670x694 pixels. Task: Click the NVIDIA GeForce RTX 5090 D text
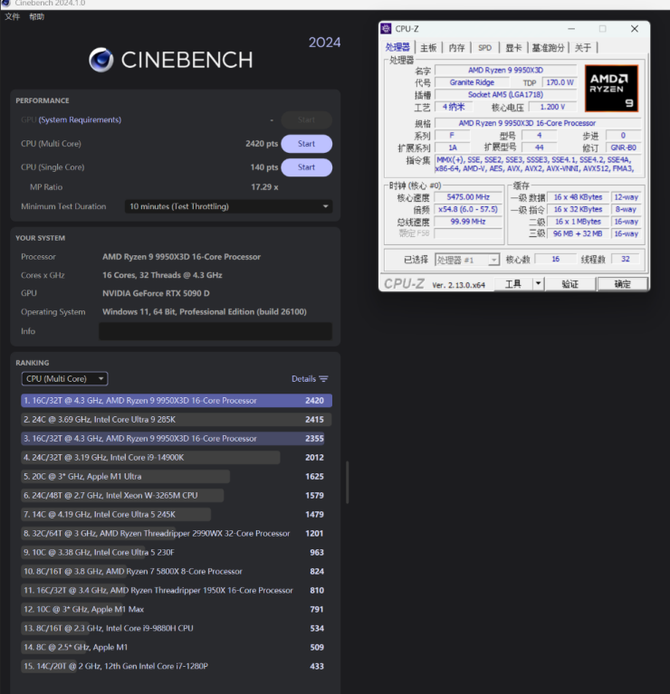click(x=156, y=293)
